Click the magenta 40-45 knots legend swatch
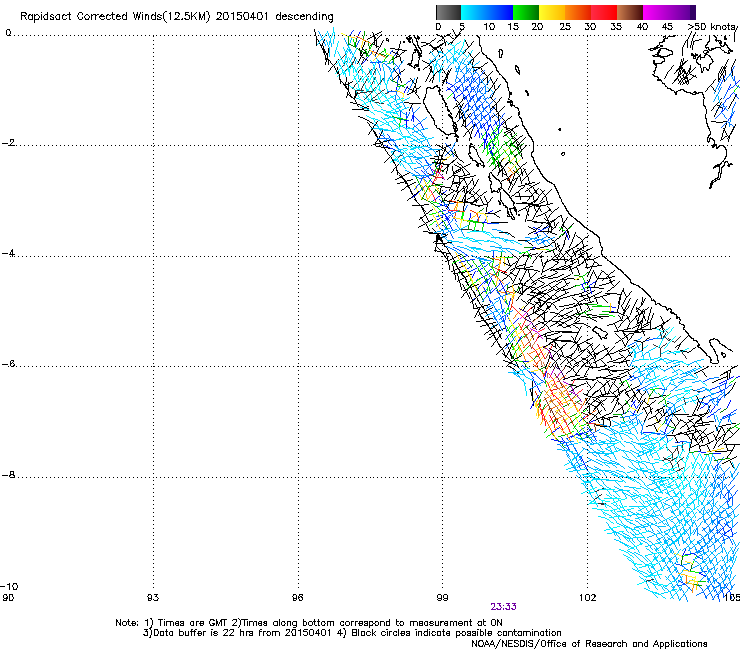The image size is (740, 650). pyautogui.click(x=656, y=12)
